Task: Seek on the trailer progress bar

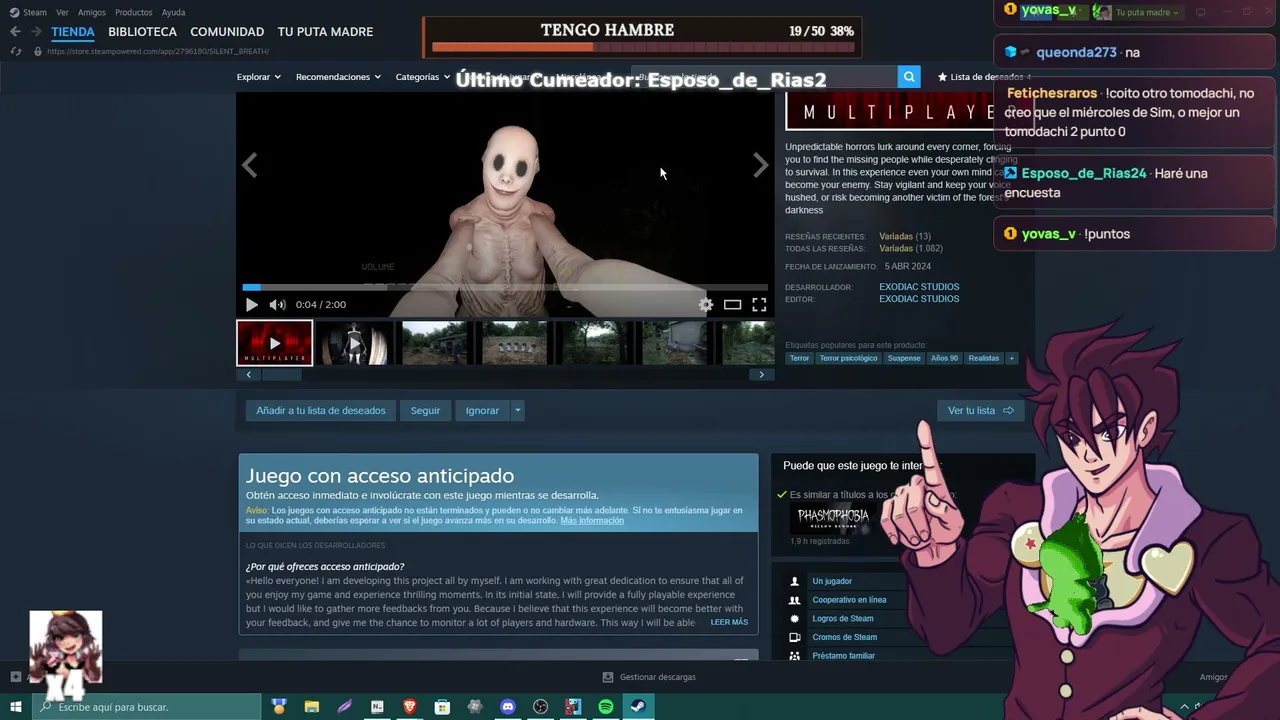Action: (x=505, y=287)
